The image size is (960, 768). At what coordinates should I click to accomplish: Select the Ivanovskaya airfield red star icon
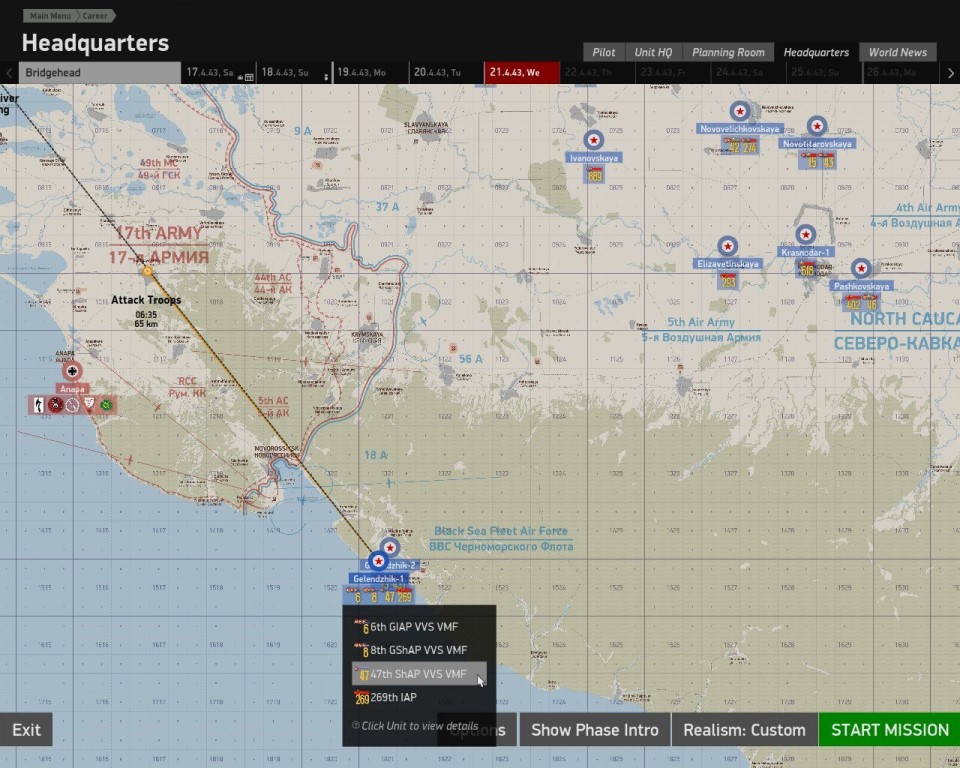tap(593, 140)
